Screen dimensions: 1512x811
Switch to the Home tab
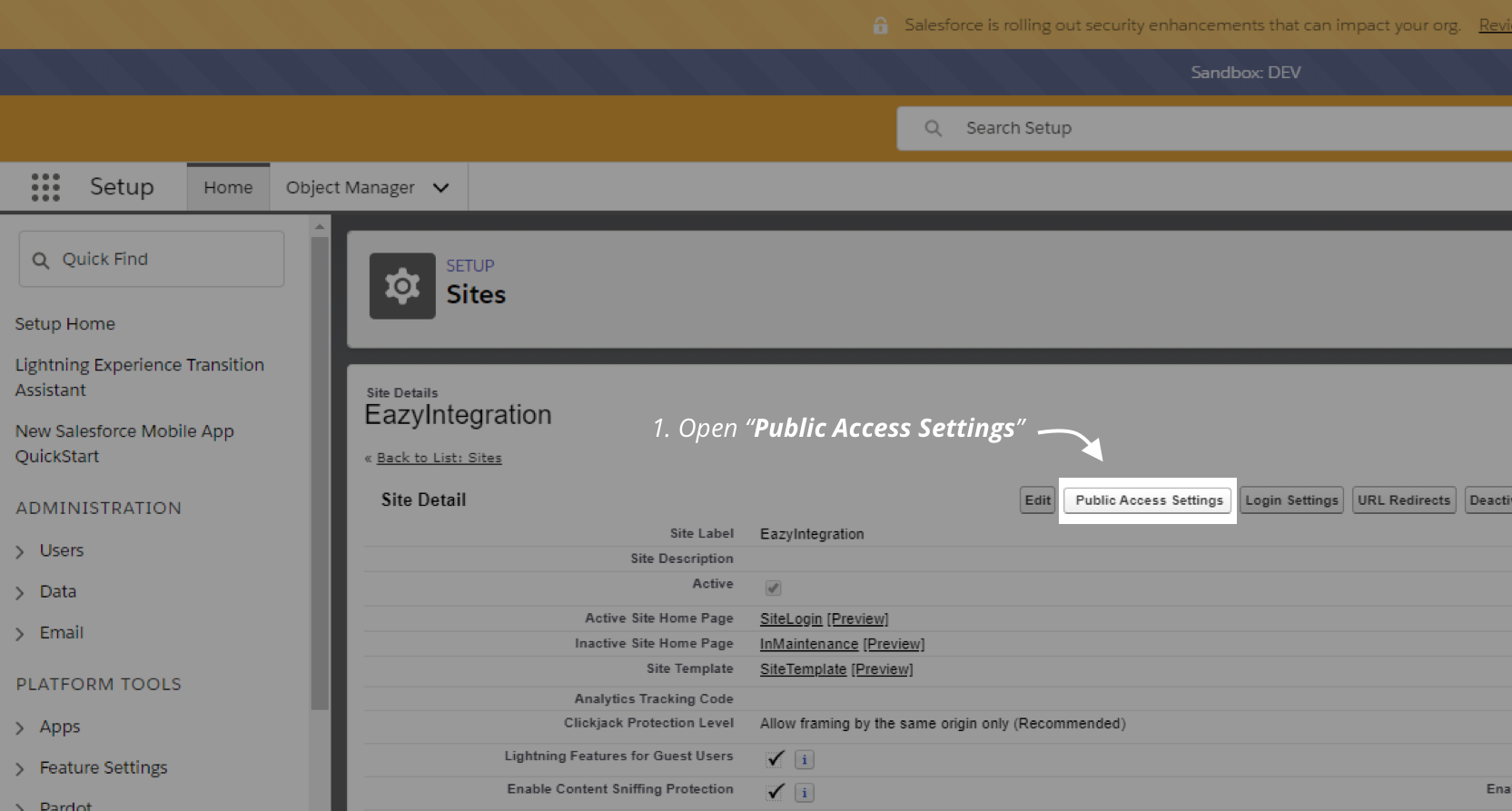pos(228,187)
